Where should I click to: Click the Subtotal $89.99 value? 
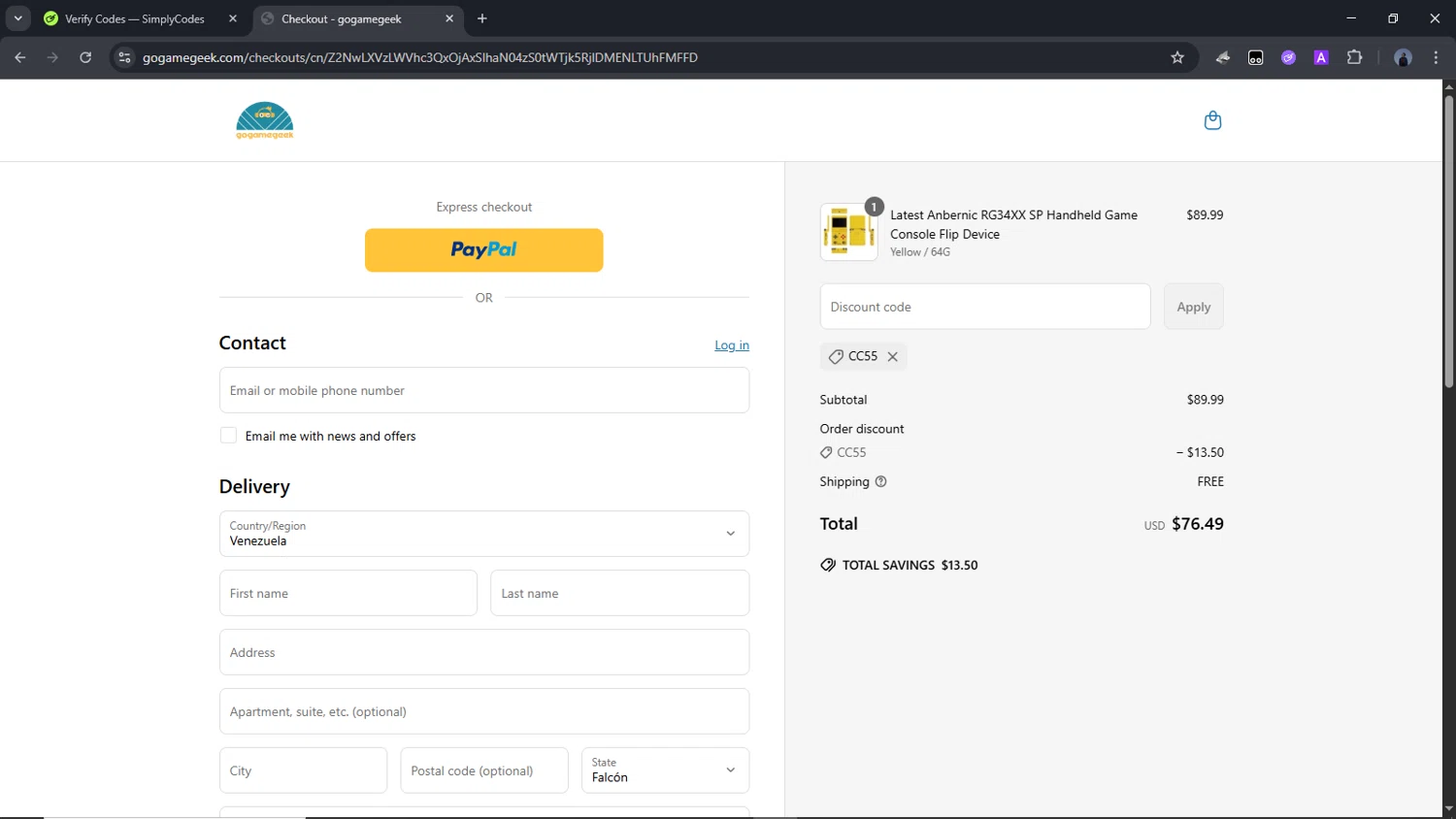[x=1205, y=400]
